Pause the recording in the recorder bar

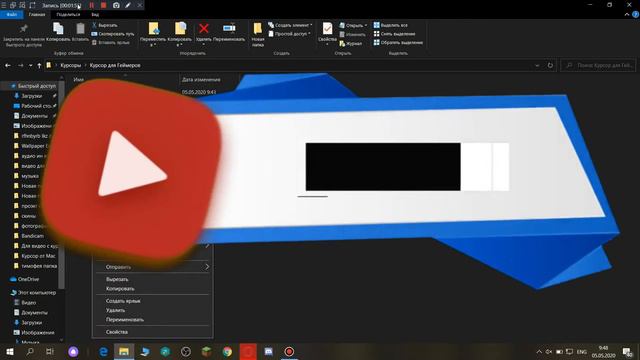pos(91,5)
